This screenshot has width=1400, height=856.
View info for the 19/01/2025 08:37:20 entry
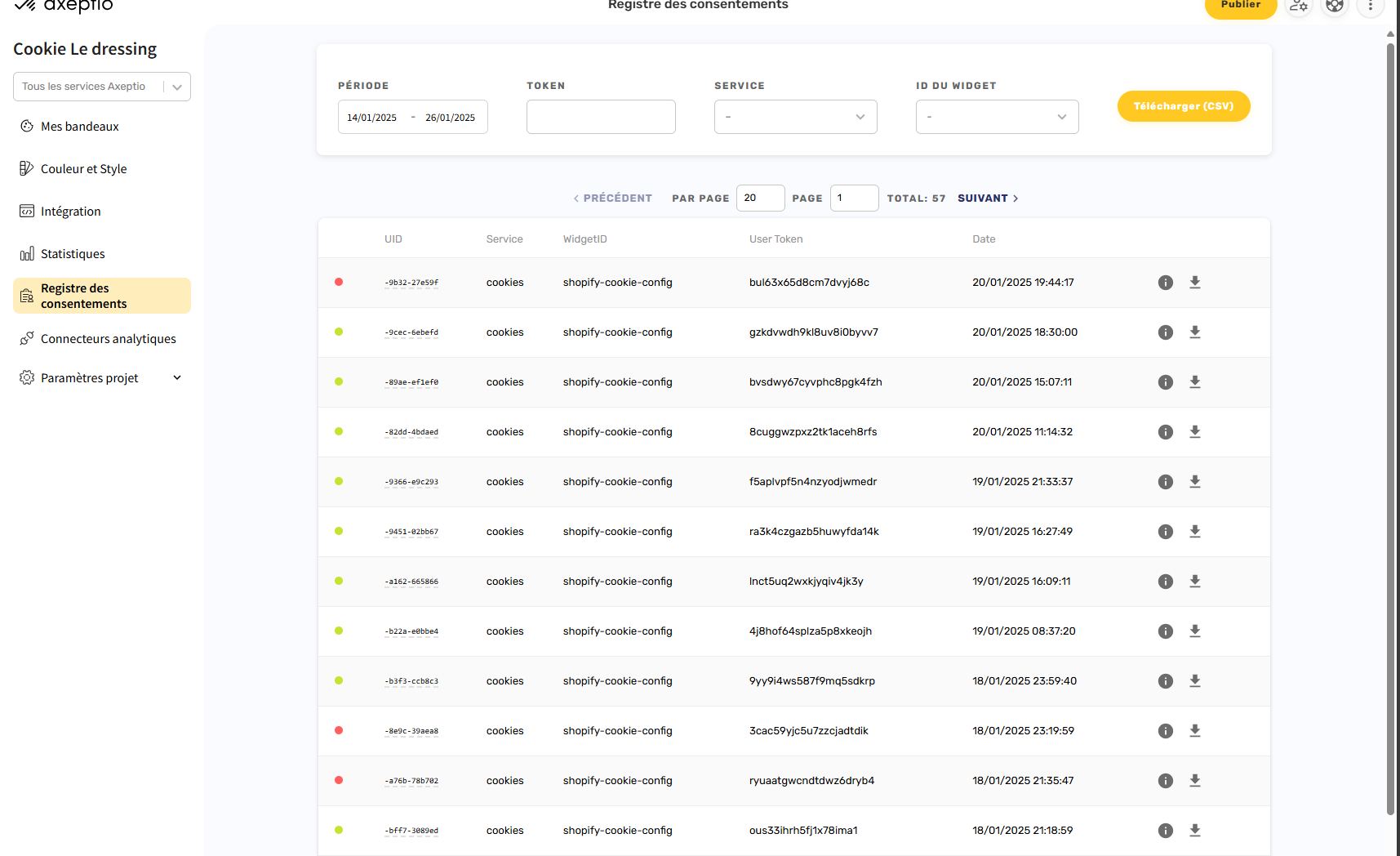point(1166,631)
